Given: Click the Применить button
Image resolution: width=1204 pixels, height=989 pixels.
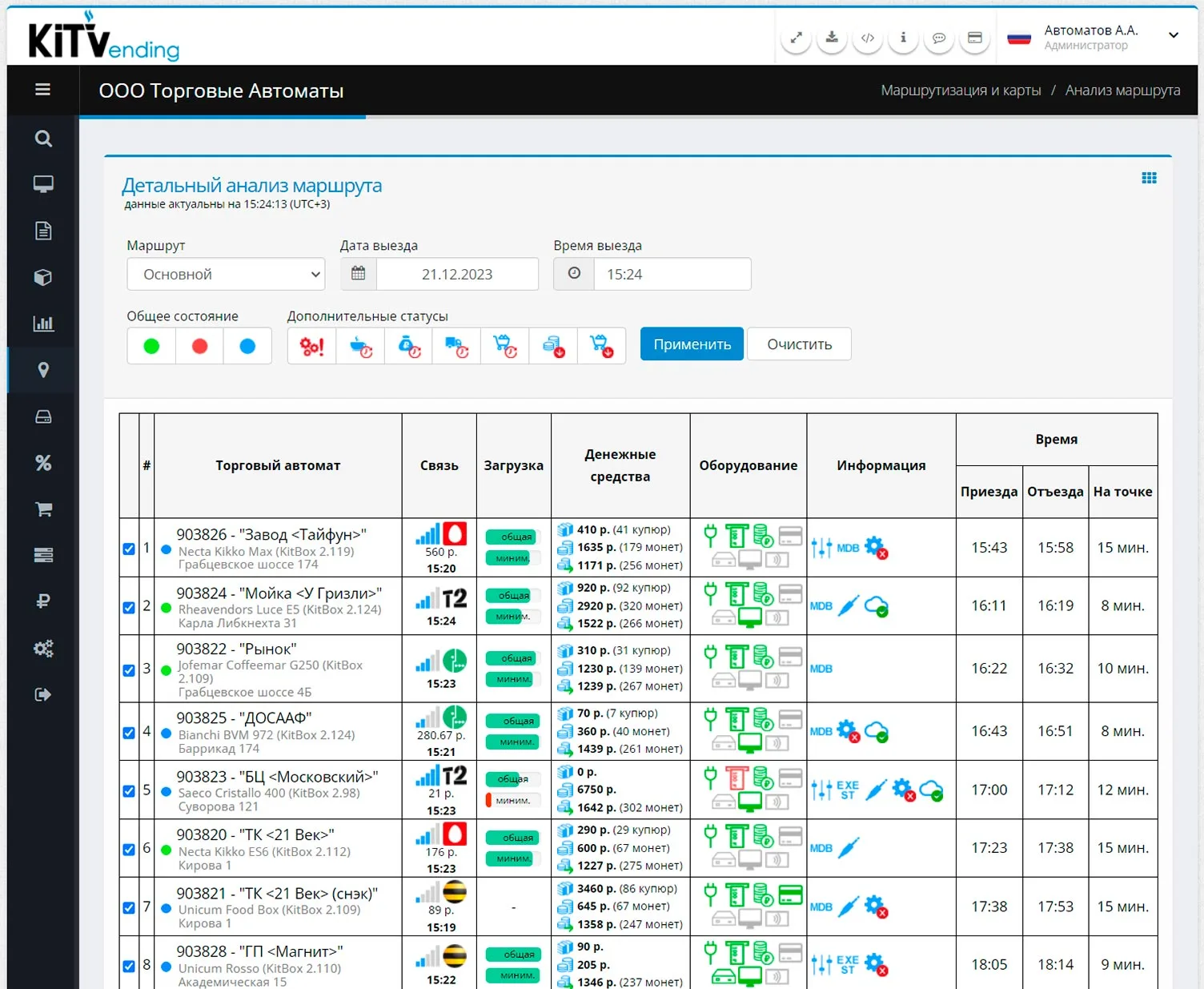Looking at the screenshot, I should click(692, 344).
